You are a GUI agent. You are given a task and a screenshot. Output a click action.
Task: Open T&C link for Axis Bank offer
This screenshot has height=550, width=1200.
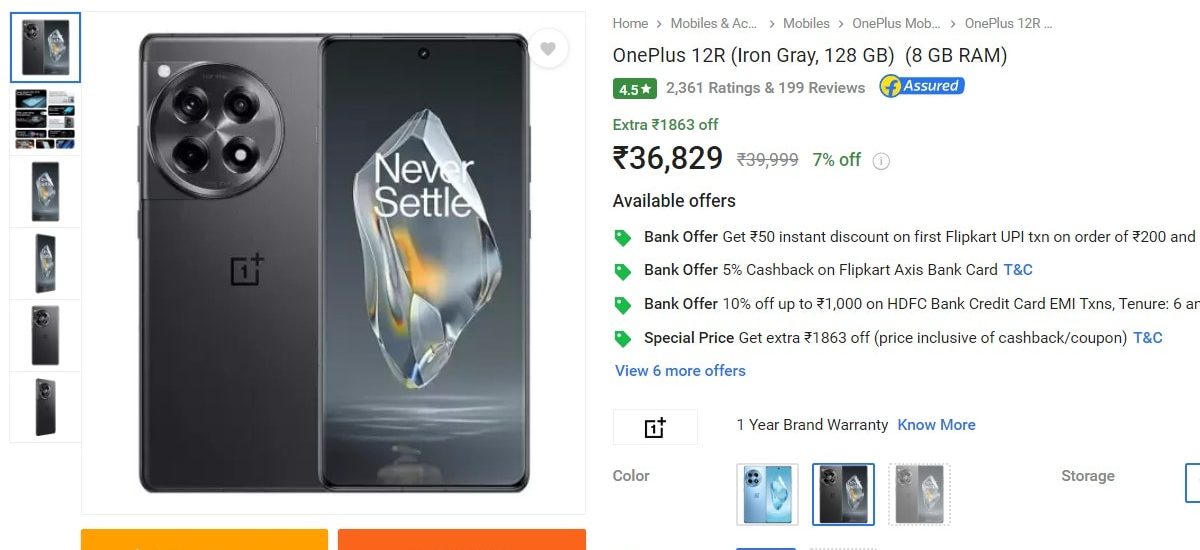[x=1018, y=270]
